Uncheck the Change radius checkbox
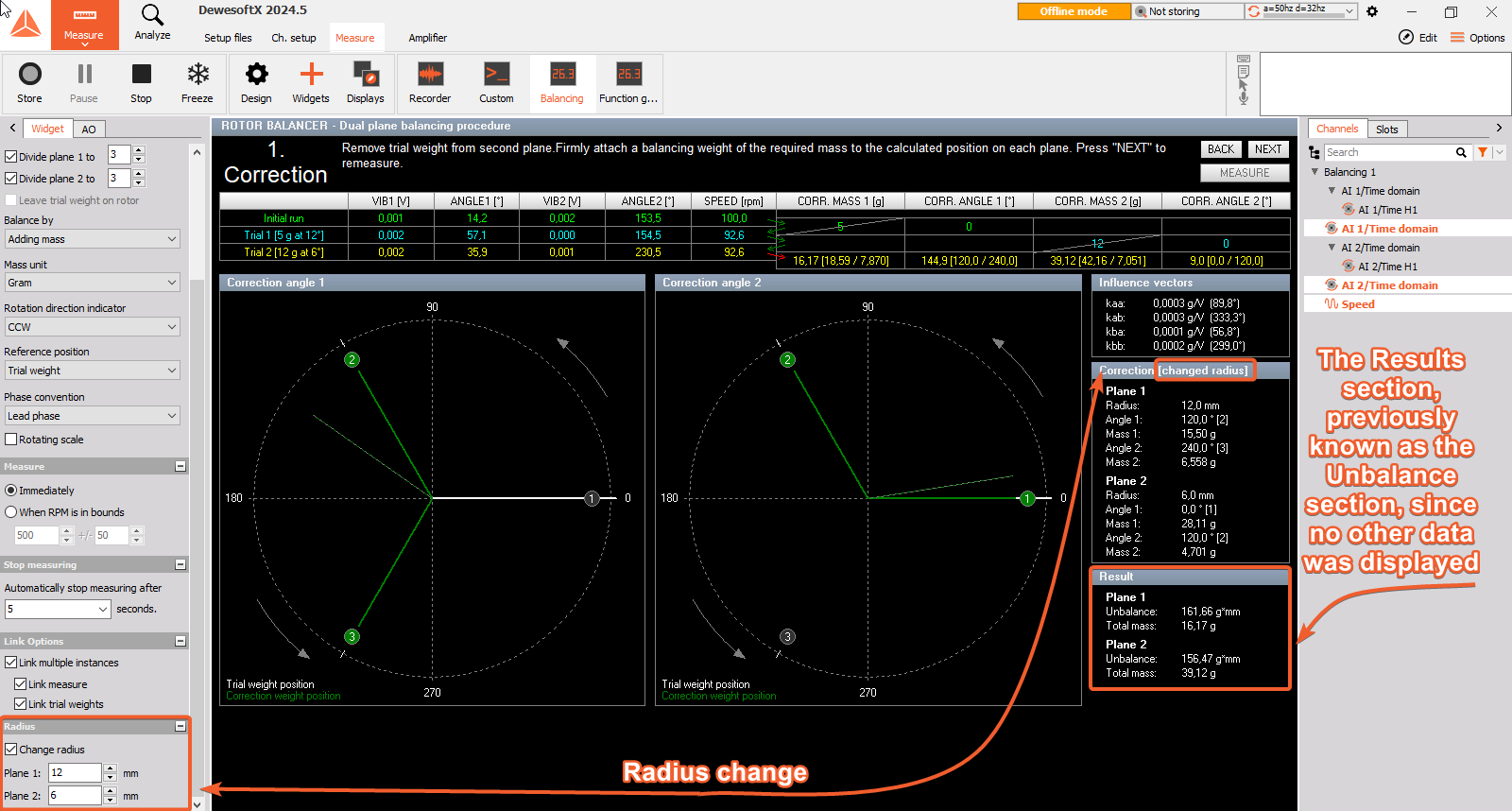The image size is (1512, 811). (11, 750)
